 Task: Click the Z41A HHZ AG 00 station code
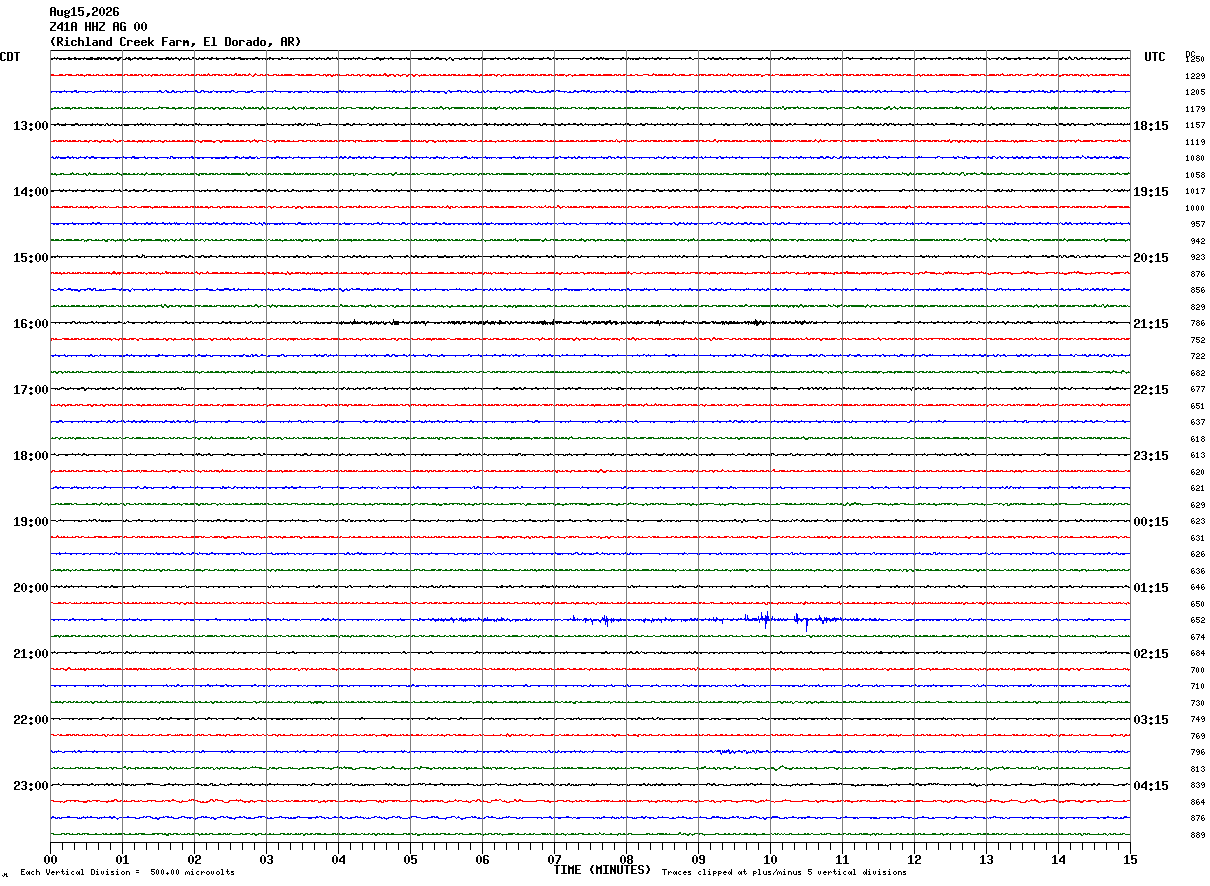coord(98,27)
